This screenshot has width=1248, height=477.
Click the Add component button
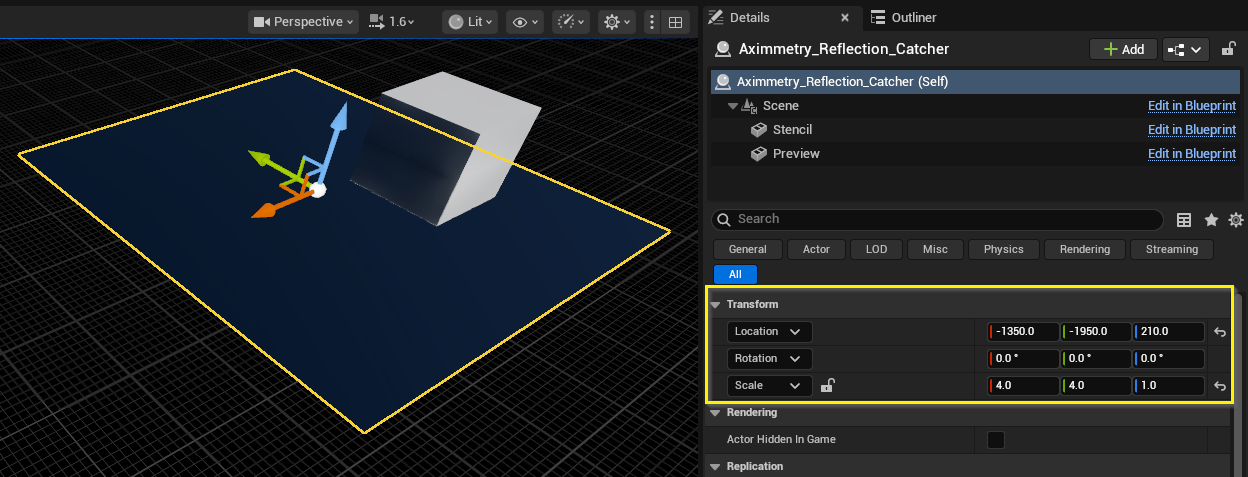coord(1123,49)
